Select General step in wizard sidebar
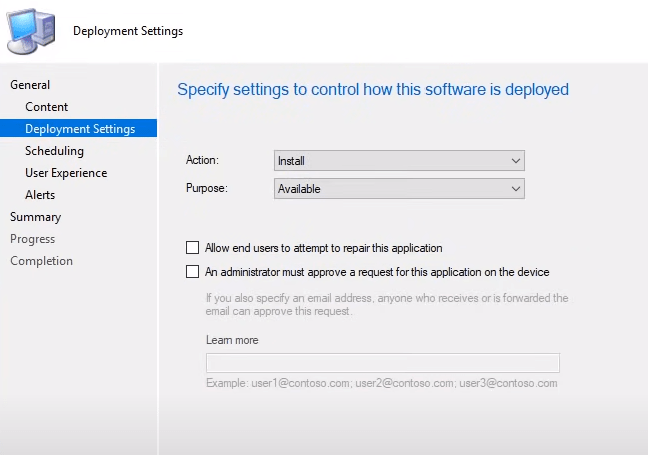This screenshot has height=455, width=648. 30,85
